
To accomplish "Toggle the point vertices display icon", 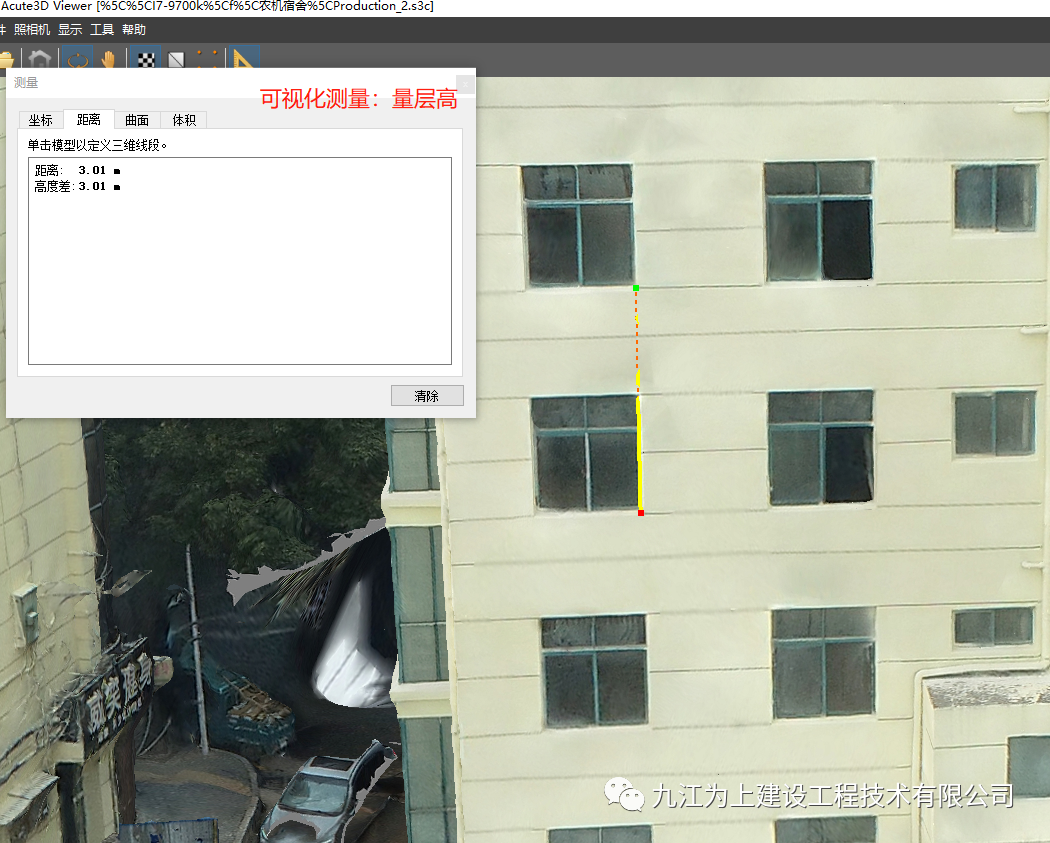I will point(208,60).
